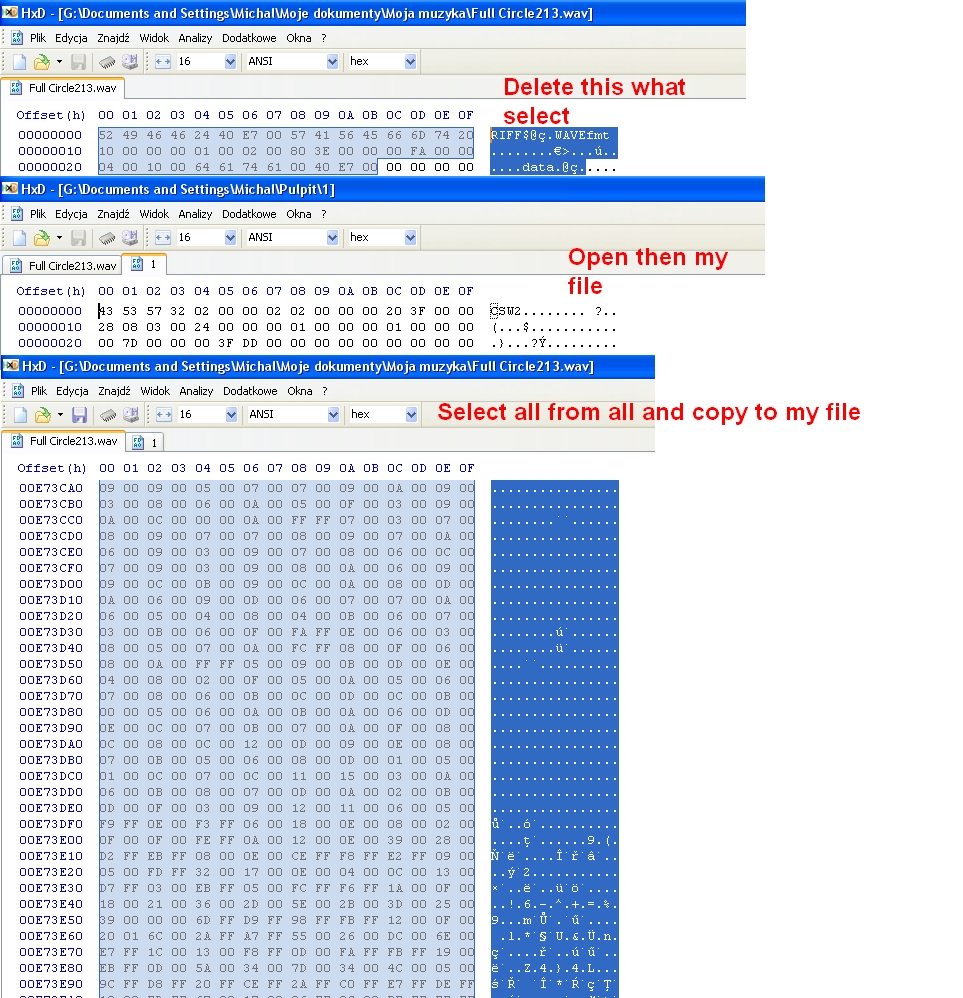963x998 pixels.
Task: Click the first byte 43 in the CSW2 file
Action: (x=106, y=311)
